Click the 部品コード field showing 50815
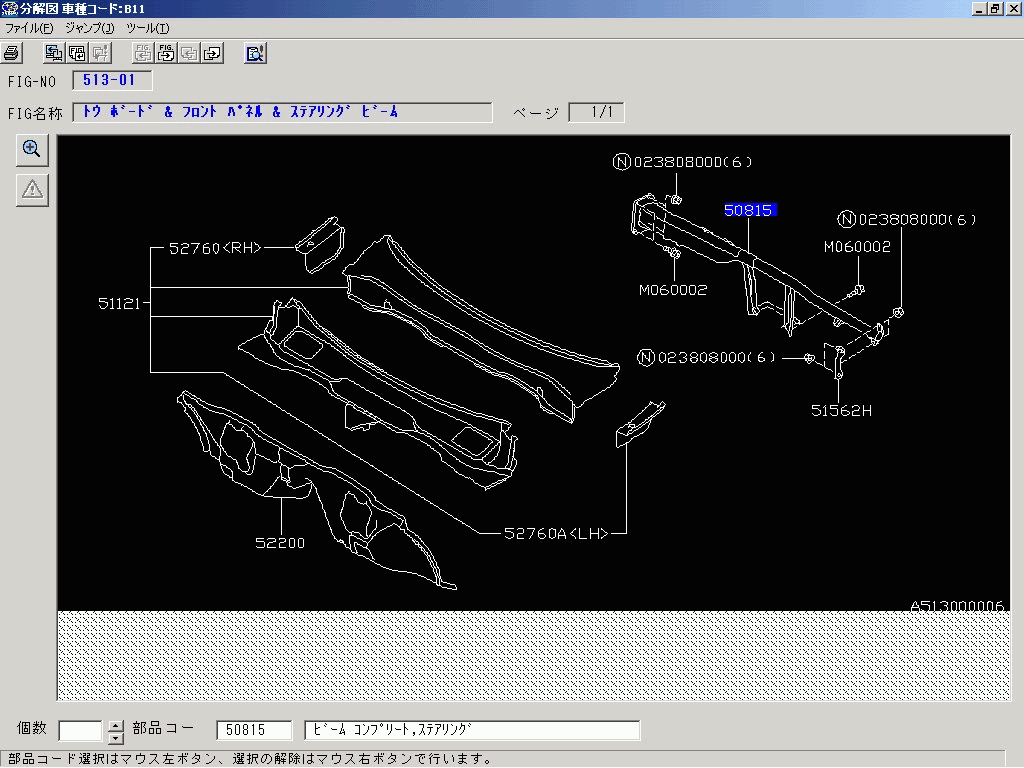This screenshot has width=1024, height=768. (x=254, y=730)
